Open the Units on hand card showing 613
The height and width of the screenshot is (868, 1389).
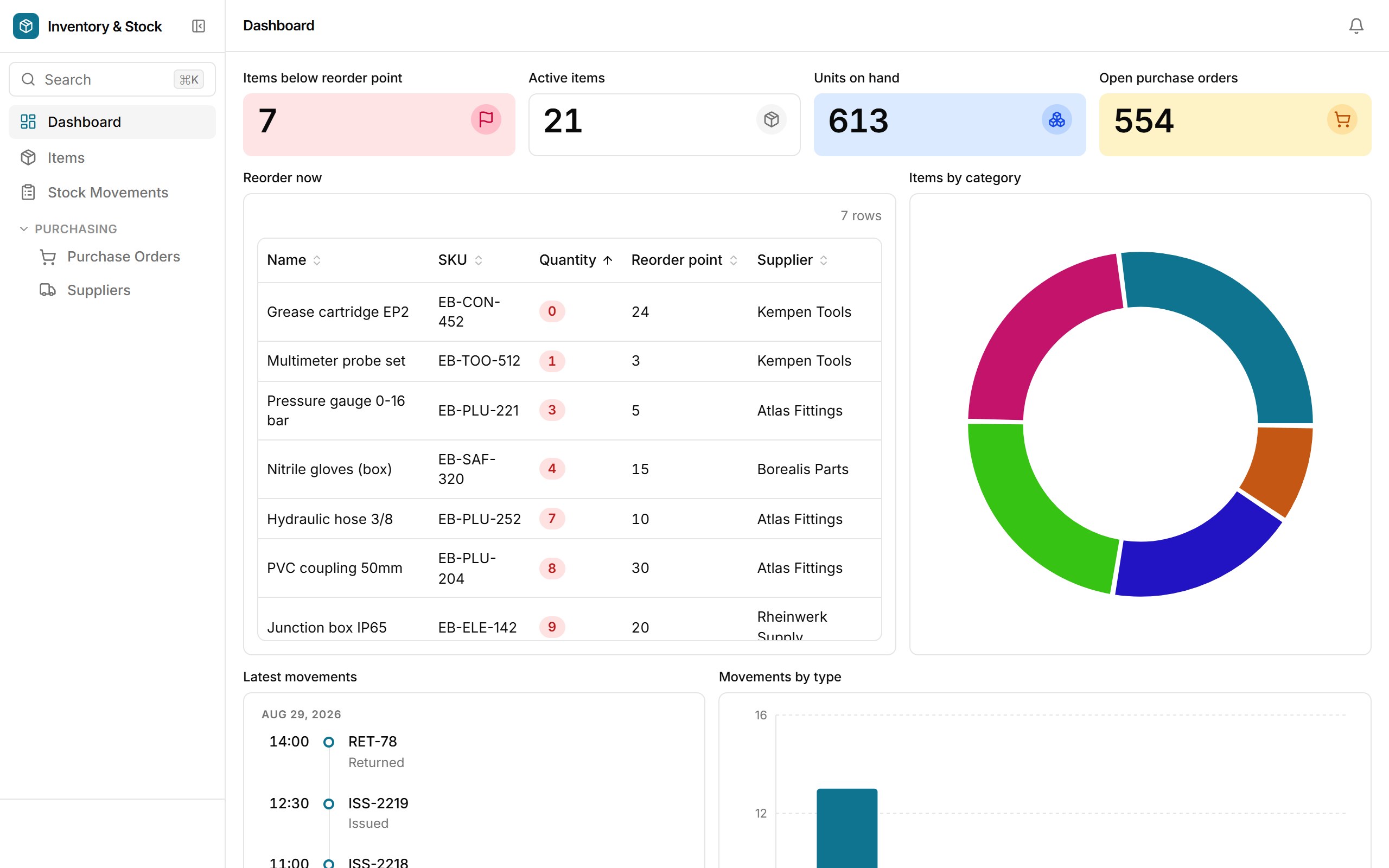pyautogui.click(x=950, y=125)
